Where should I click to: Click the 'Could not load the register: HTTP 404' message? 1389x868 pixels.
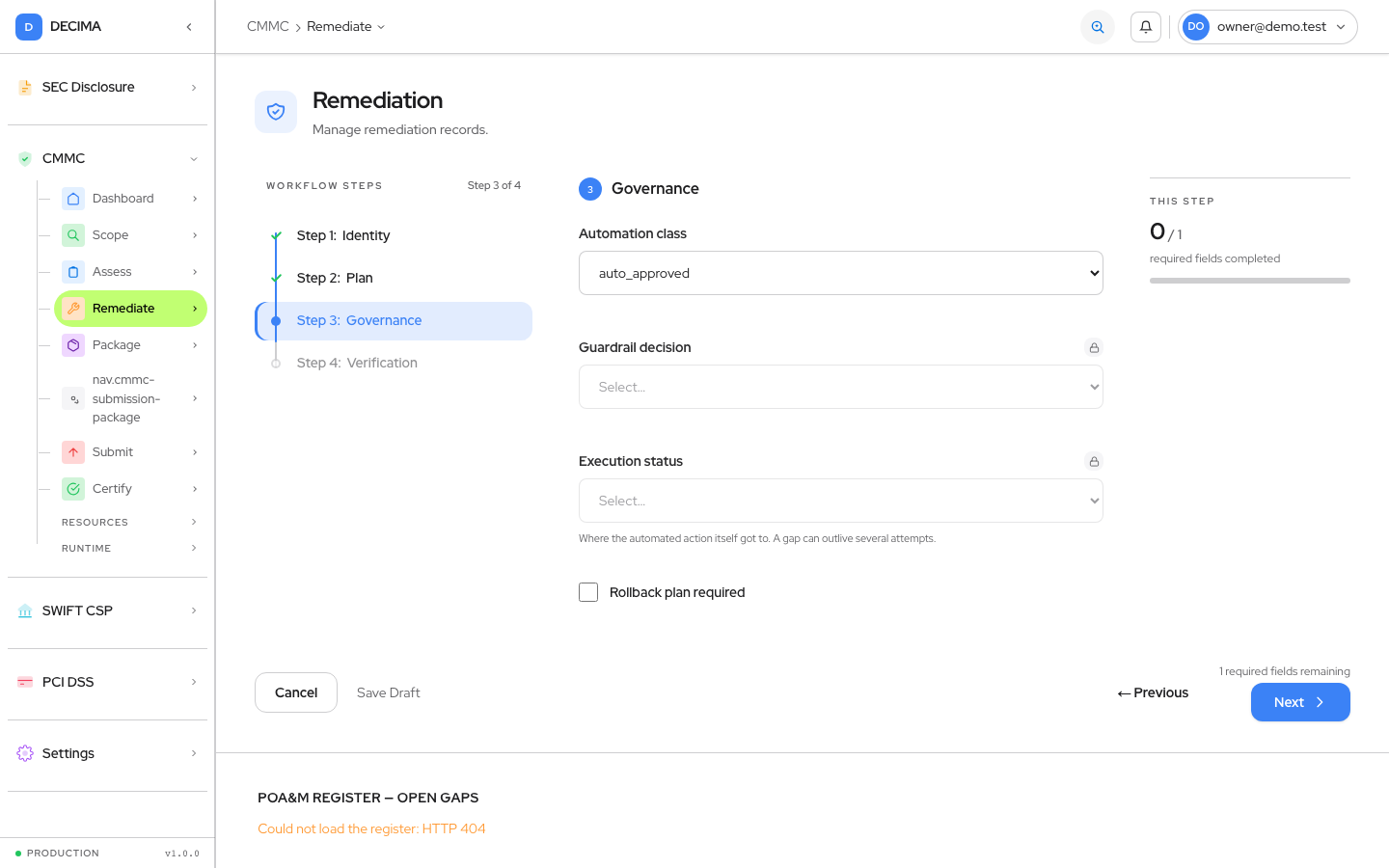(x=371, y=828)
